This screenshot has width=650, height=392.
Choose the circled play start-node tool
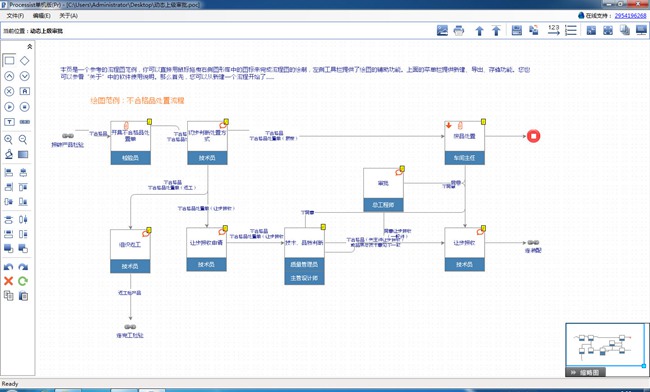(x=9, y=106)
